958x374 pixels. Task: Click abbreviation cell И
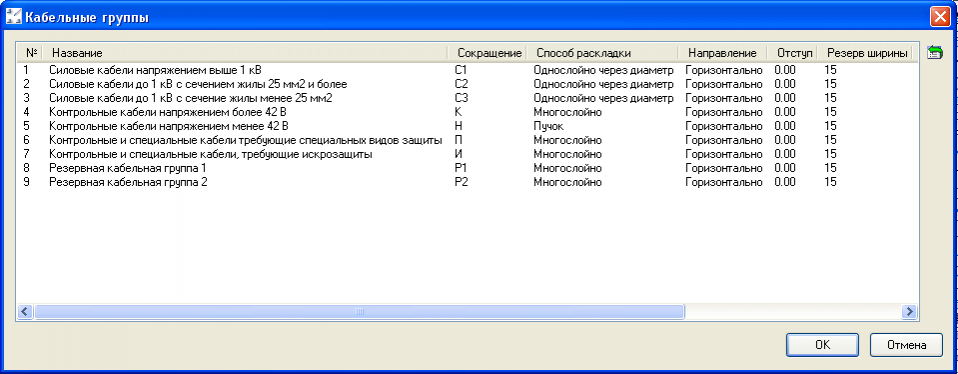click(x=459, y=154)
